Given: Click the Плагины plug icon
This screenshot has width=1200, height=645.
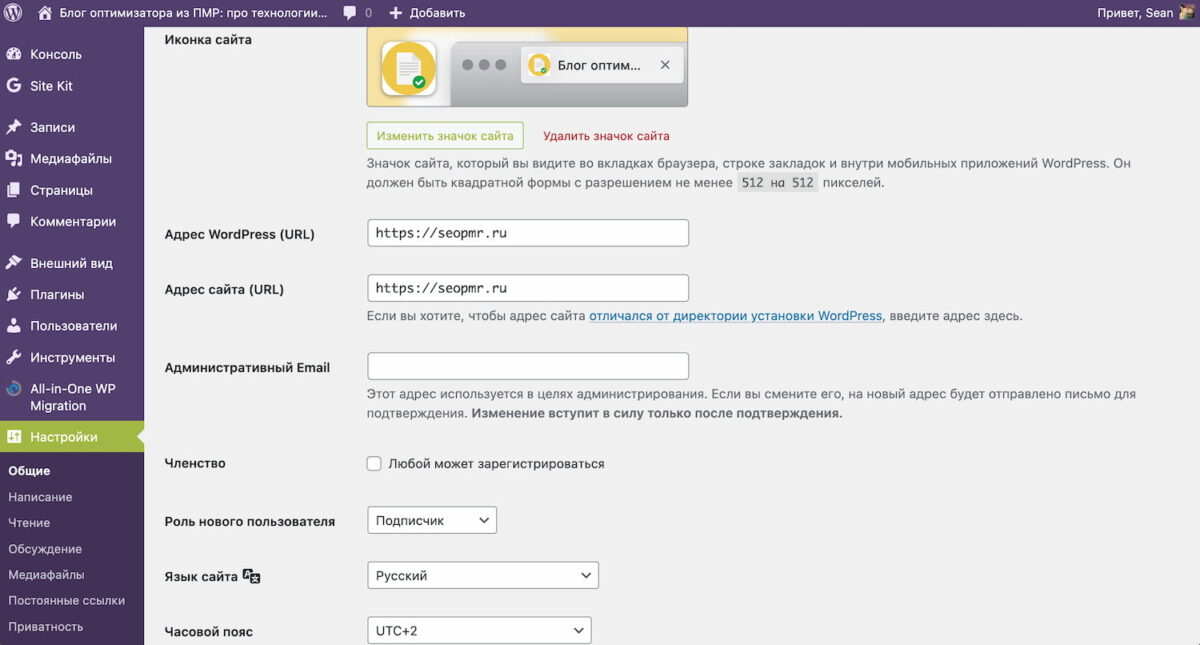Looking at the screenshot, I should click(x=14, y=295).
